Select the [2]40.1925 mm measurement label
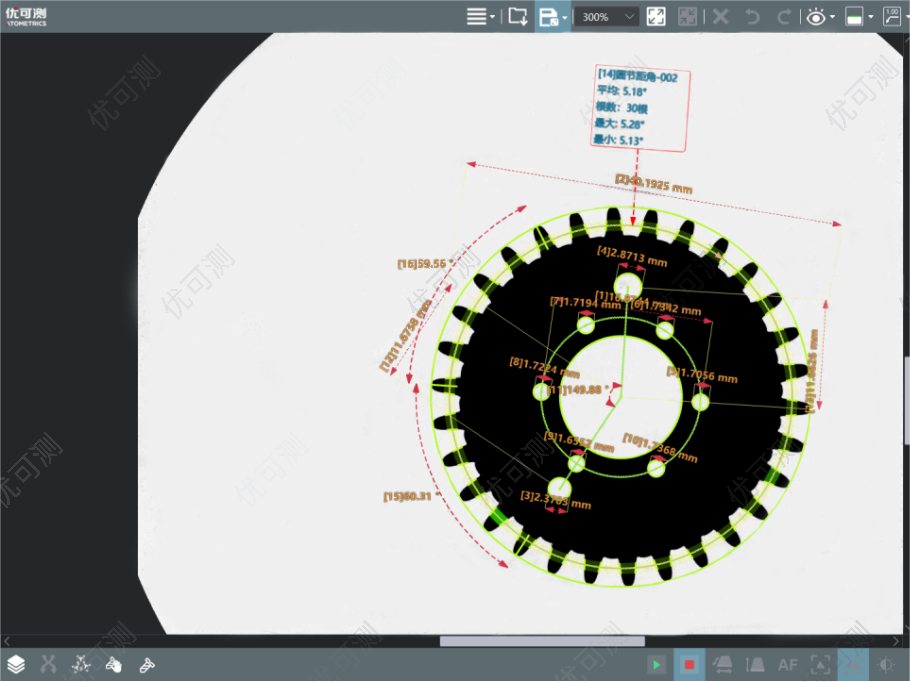 (653, 184)
